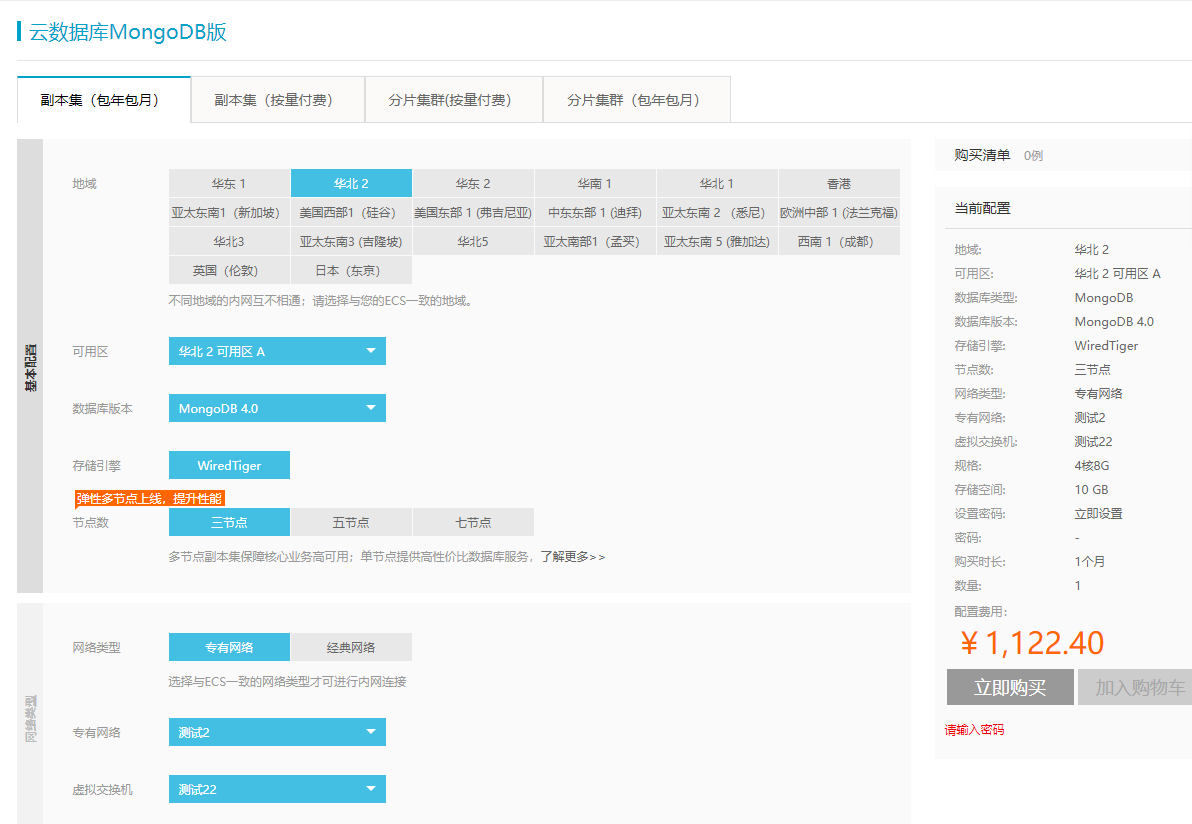Image resolution: width=1192 pixels, height=824 pixels.
Task: Open 购买清单 shopping list
Action: click(x=982, y=155)
